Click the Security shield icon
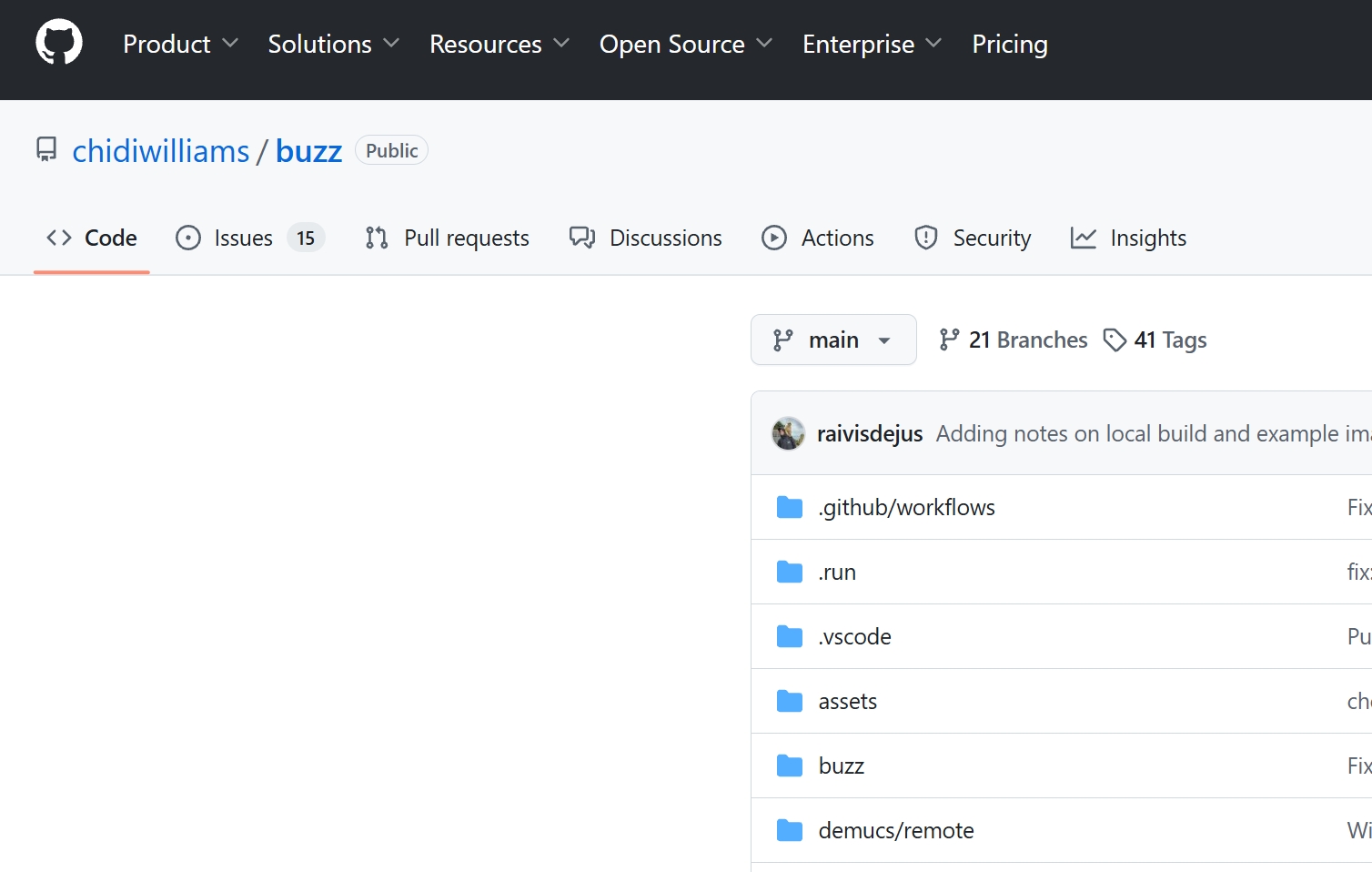 coord(925,238)
